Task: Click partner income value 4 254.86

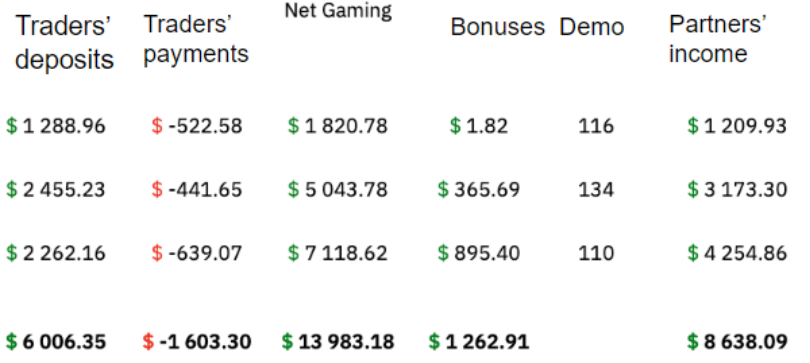Action: click(737, 253)
